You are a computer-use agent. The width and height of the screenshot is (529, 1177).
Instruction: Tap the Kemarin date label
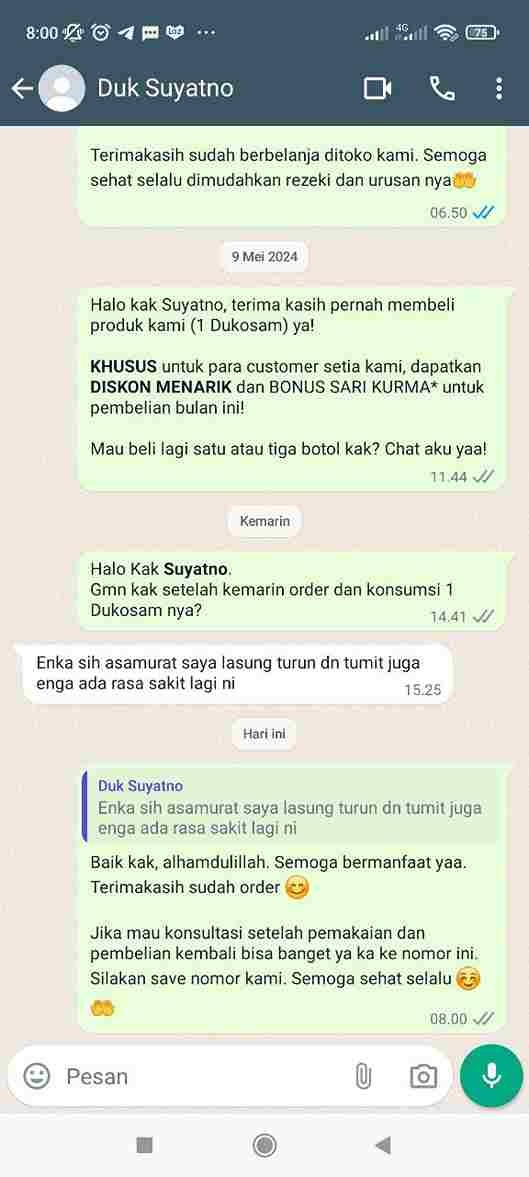point(264,520)
